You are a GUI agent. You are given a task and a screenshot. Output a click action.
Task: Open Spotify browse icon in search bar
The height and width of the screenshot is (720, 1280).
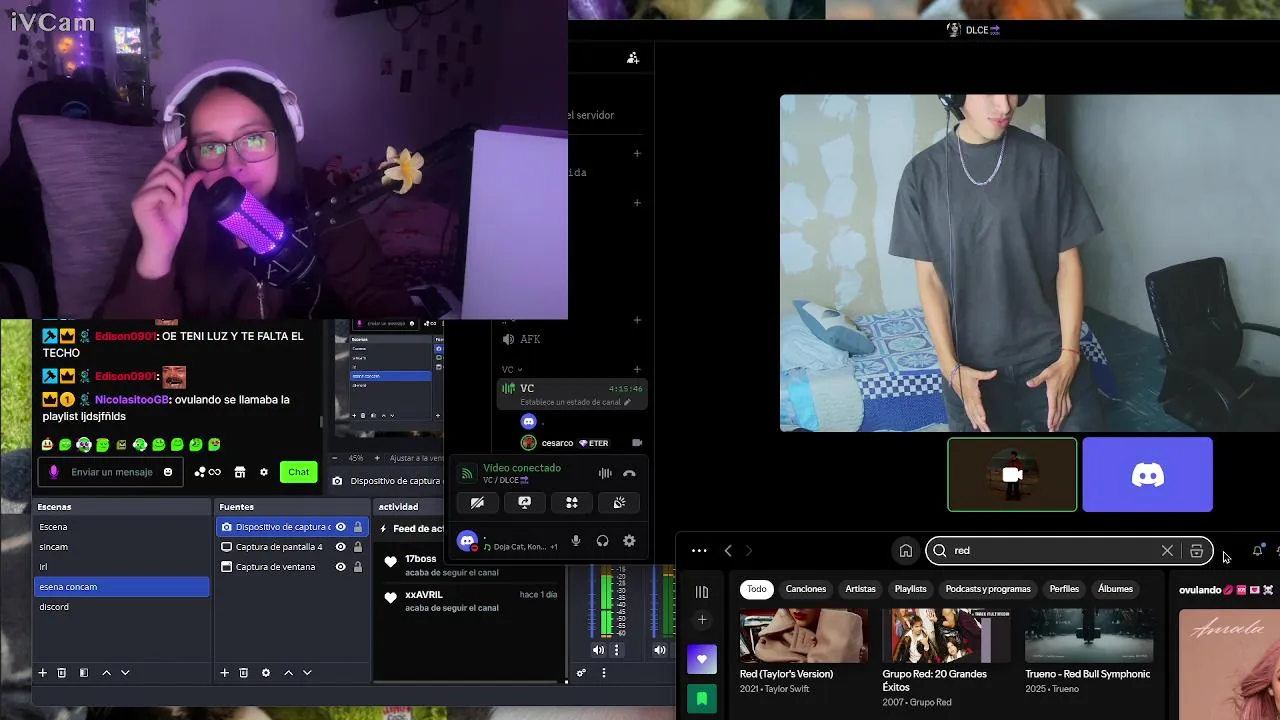pyautogui.click(x=1196, y=551)
